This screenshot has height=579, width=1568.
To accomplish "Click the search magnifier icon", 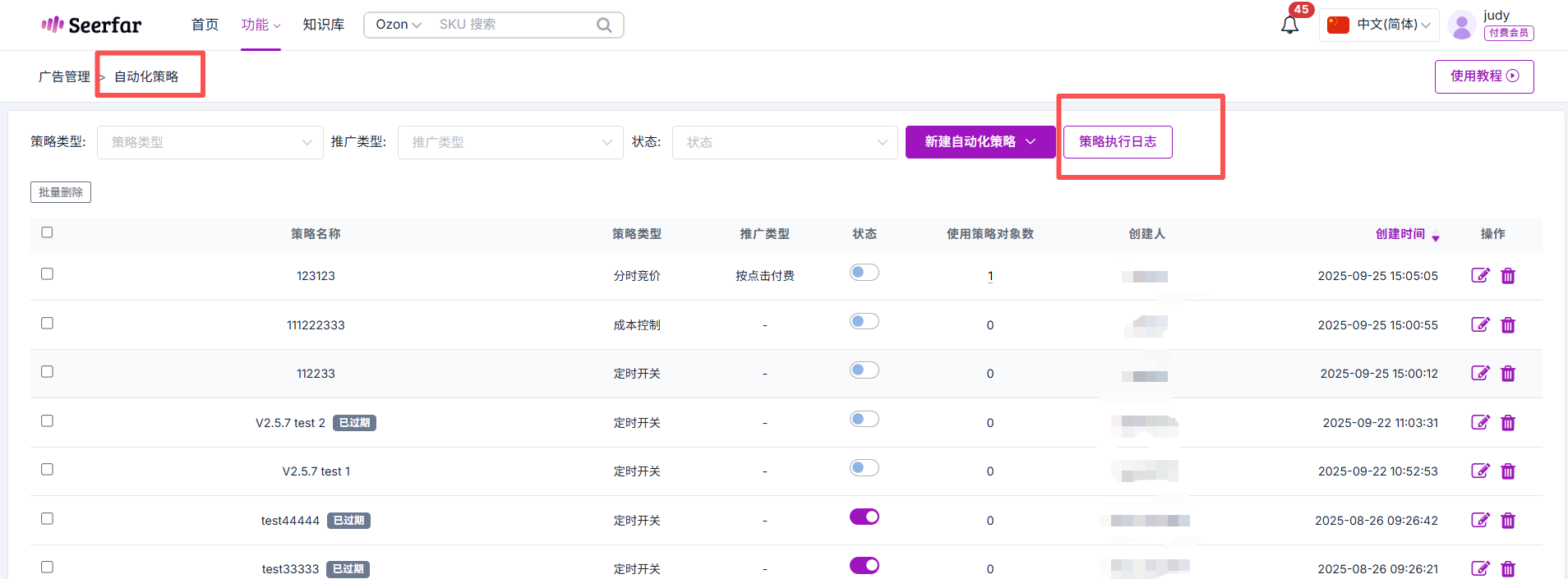I will pyautogui.click(x=604, y=25).
